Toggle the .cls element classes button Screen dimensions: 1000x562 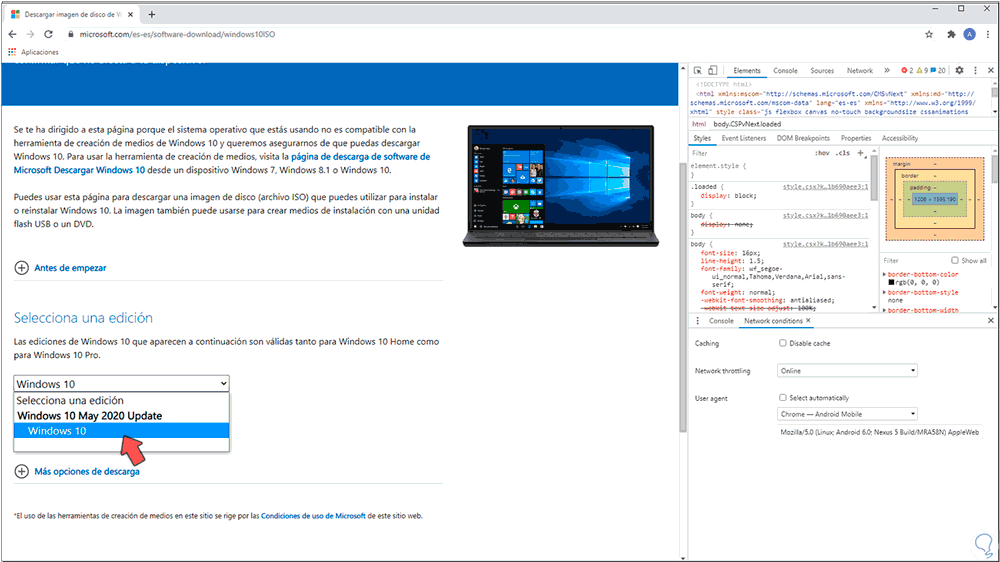pos(843,153)
